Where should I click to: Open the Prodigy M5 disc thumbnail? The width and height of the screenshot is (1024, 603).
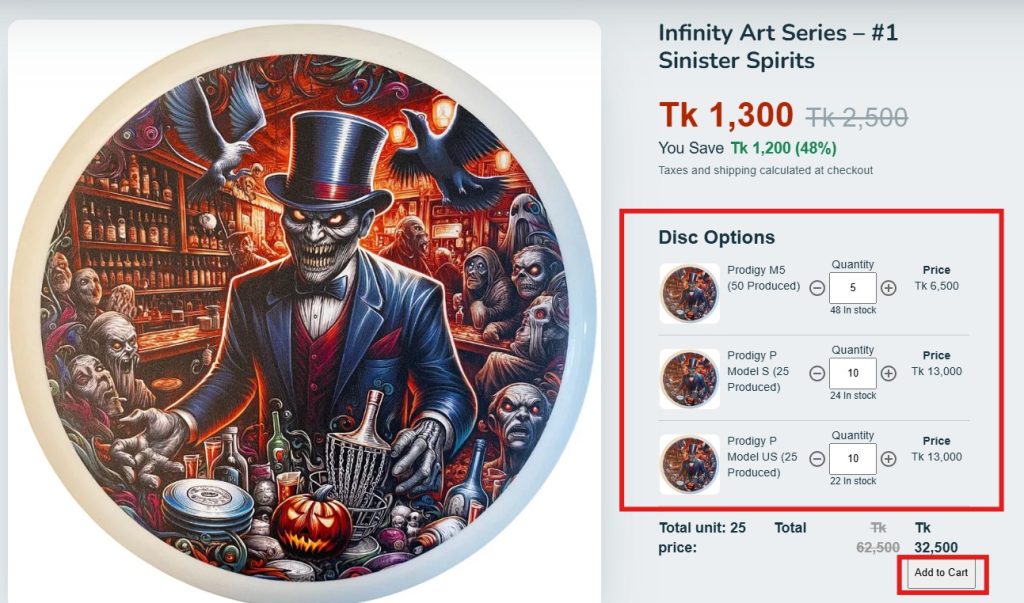click(x=689, y=293)
